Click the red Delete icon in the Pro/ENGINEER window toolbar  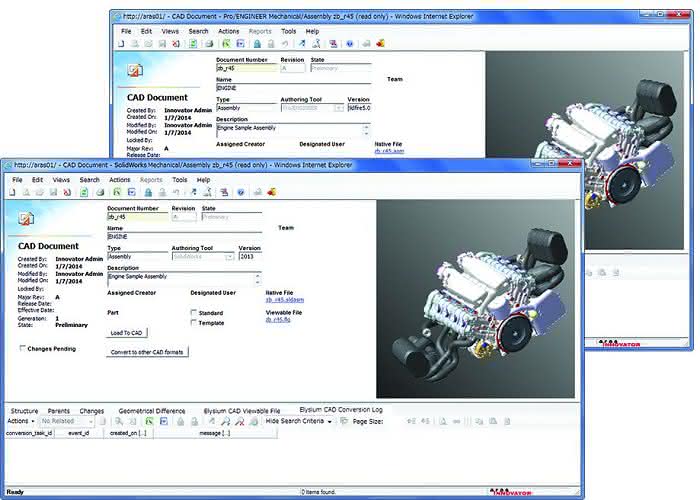(176, 44)
